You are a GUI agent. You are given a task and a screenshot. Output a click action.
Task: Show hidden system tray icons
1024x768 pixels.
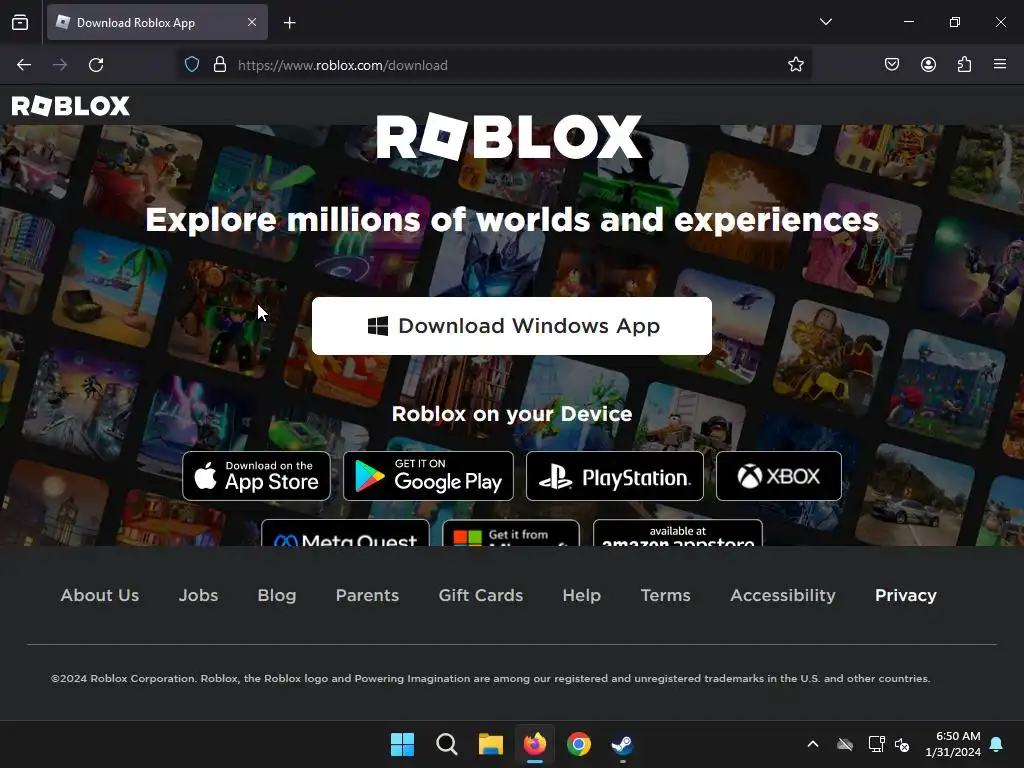(813, 744)
